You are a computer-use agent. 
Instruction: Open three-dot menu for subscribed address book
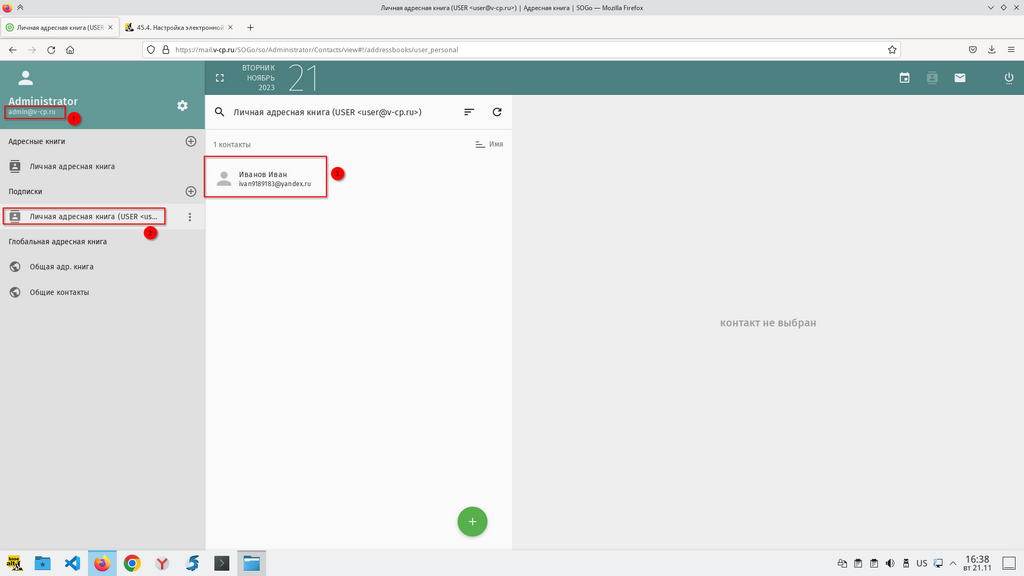[x=190, y=217]
